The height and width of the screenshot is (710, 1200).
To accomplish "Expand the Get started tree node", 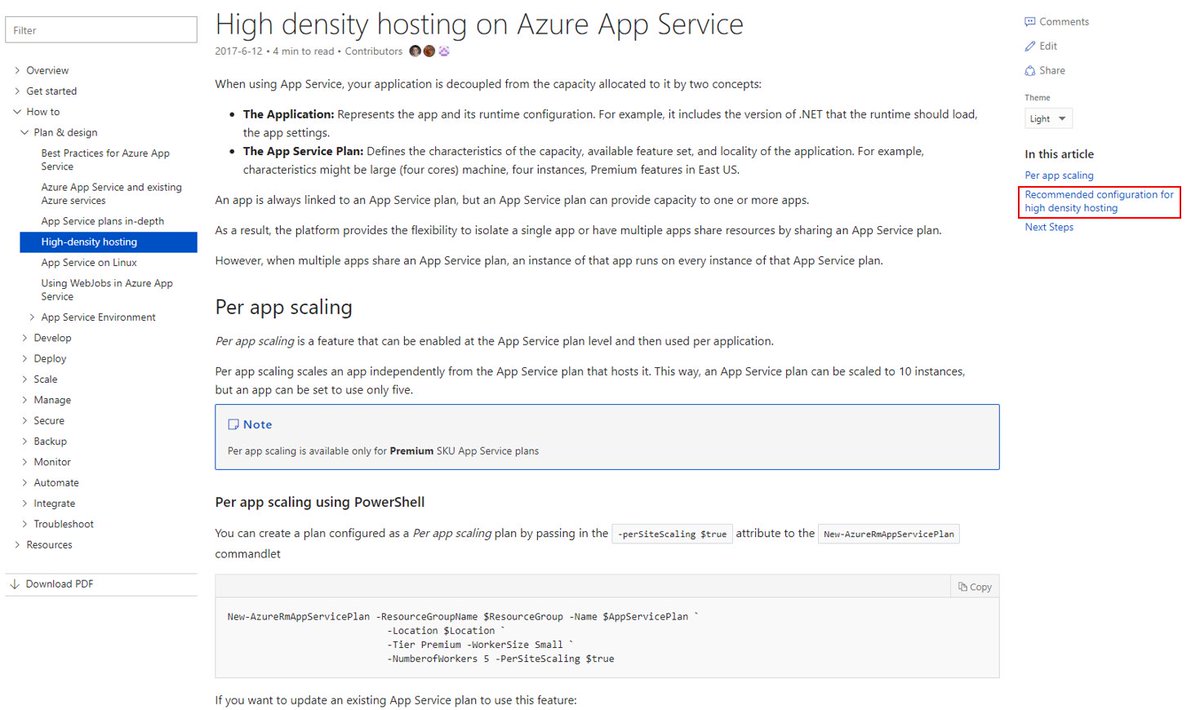I will click(x=17, y=91).
